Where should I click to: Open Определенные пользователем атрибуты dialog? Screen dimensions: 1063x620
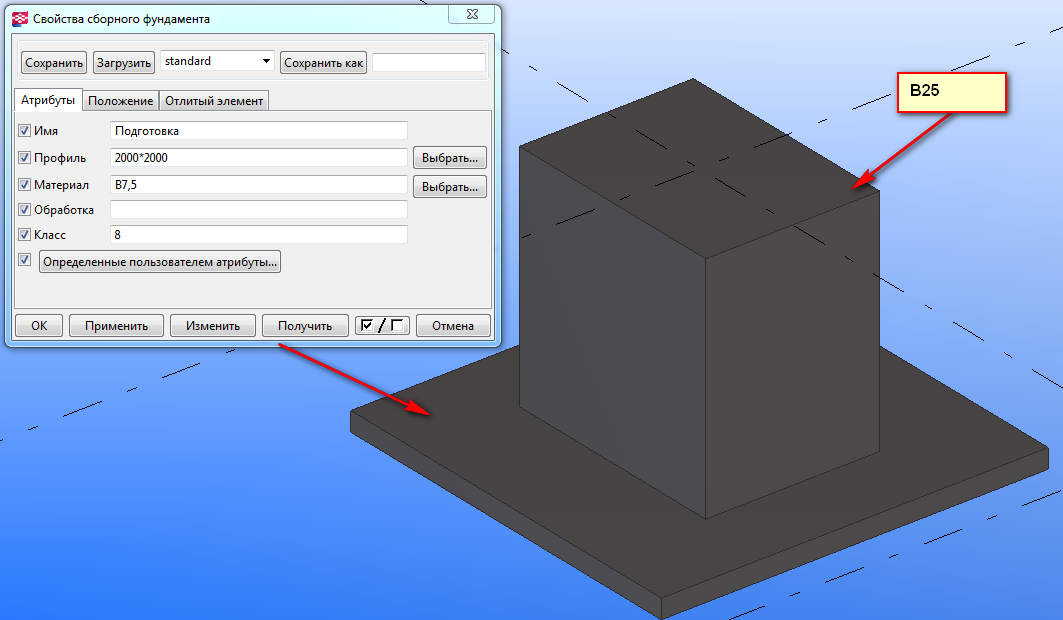(x=160, y=262)
